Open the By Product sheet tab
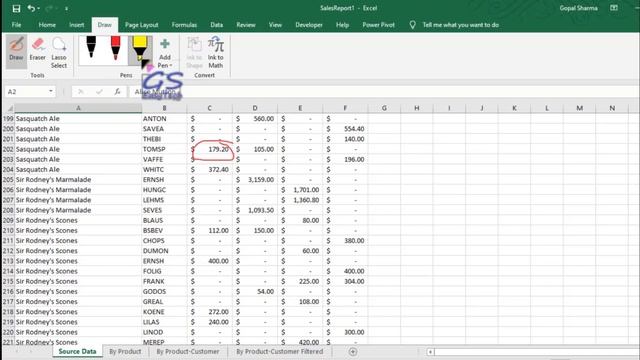The height and width of the screenshot is (360, 640). pos(125,351)
